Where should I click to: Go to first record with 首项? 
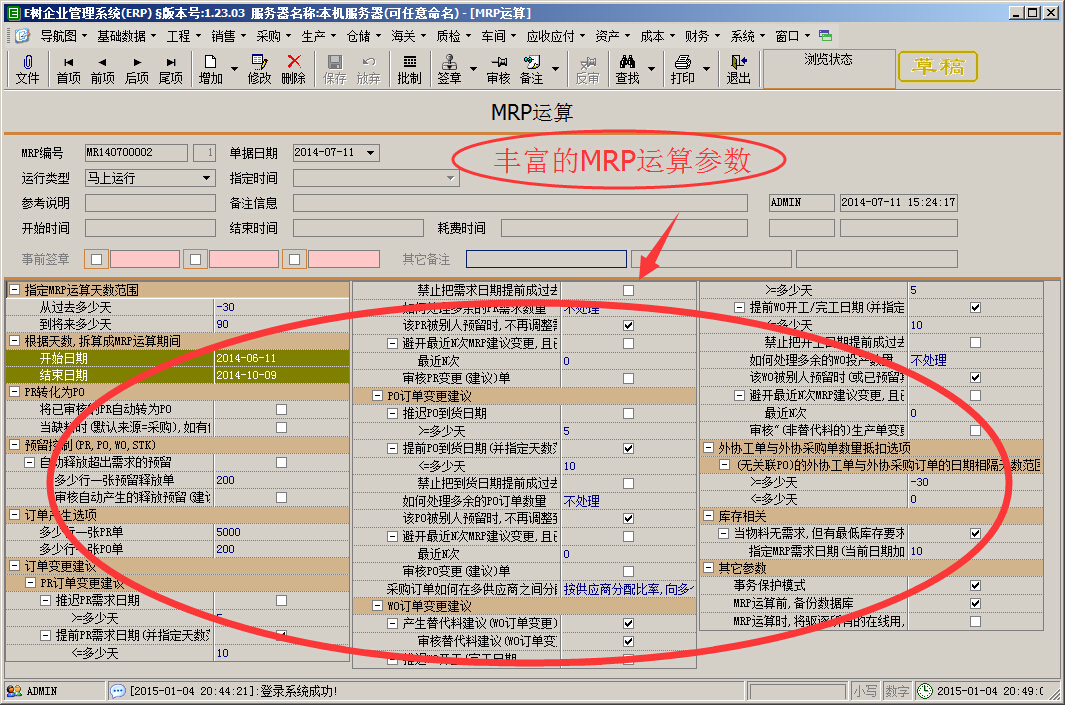(68, 69)
